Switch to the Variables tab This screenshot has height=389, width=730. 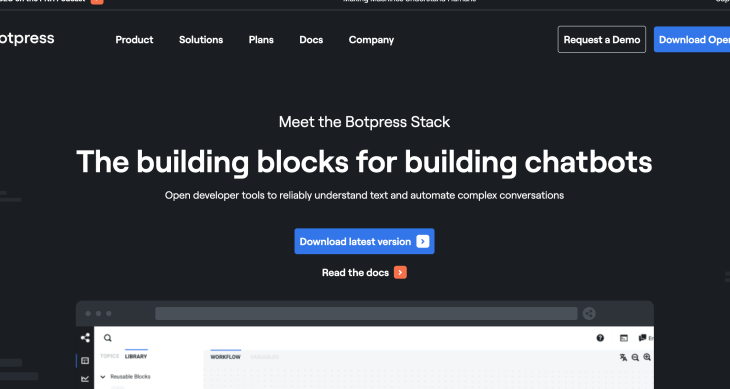tap(264, 357)
